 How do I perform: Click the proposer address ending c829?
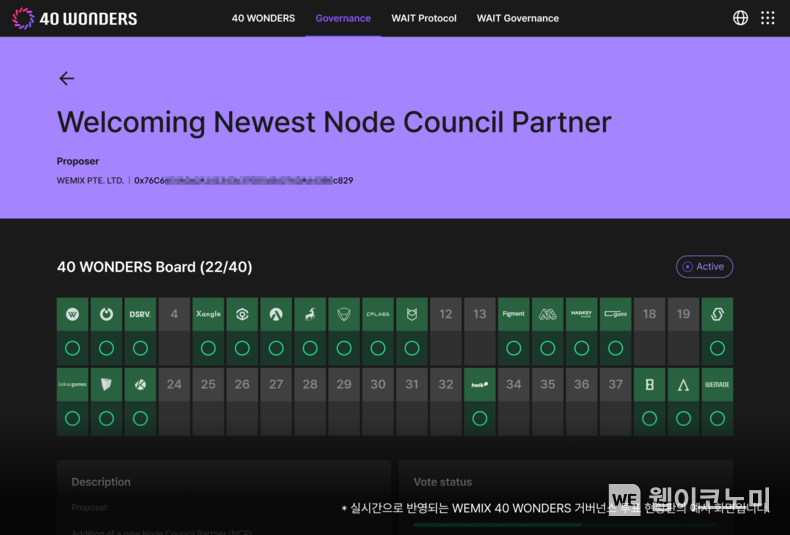click(x=243, y=180)
